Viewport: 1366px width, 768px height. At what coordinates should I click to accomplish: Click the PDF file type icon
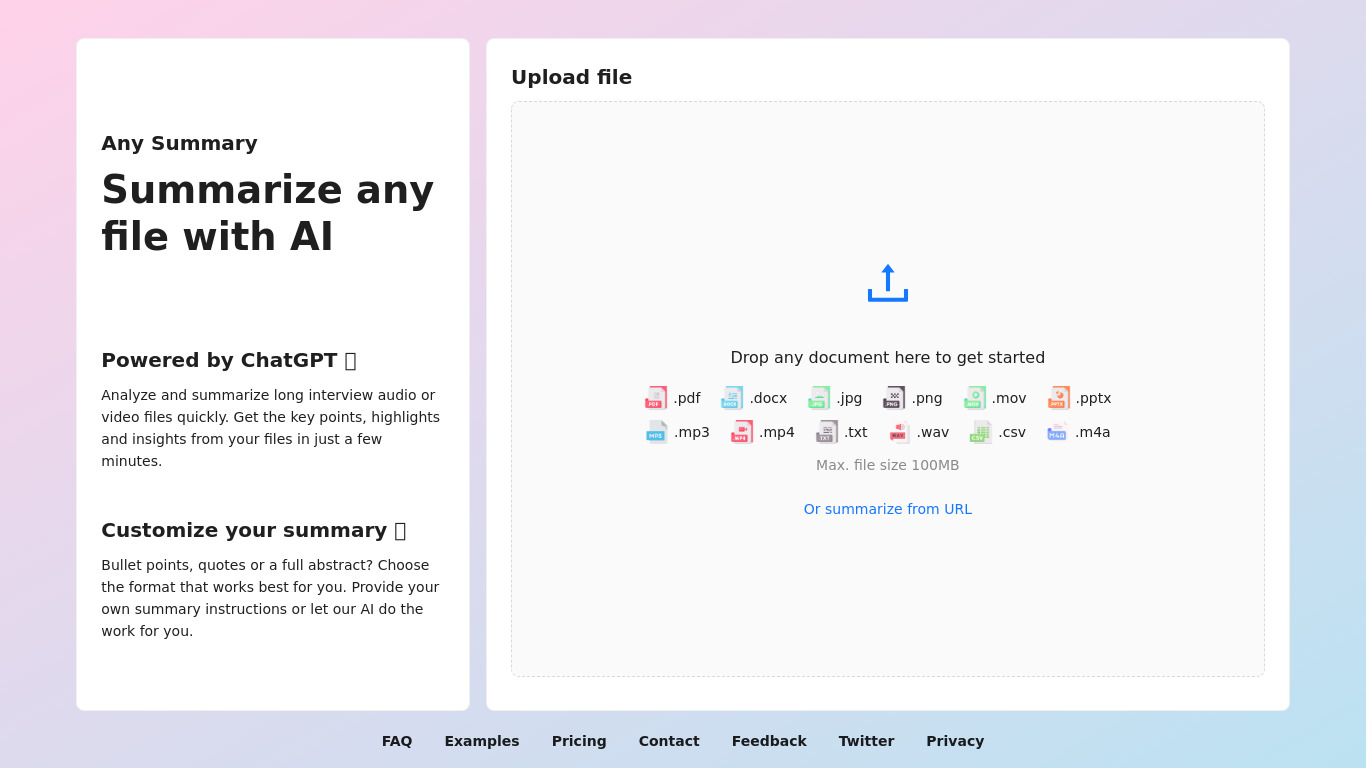(656, 398)
